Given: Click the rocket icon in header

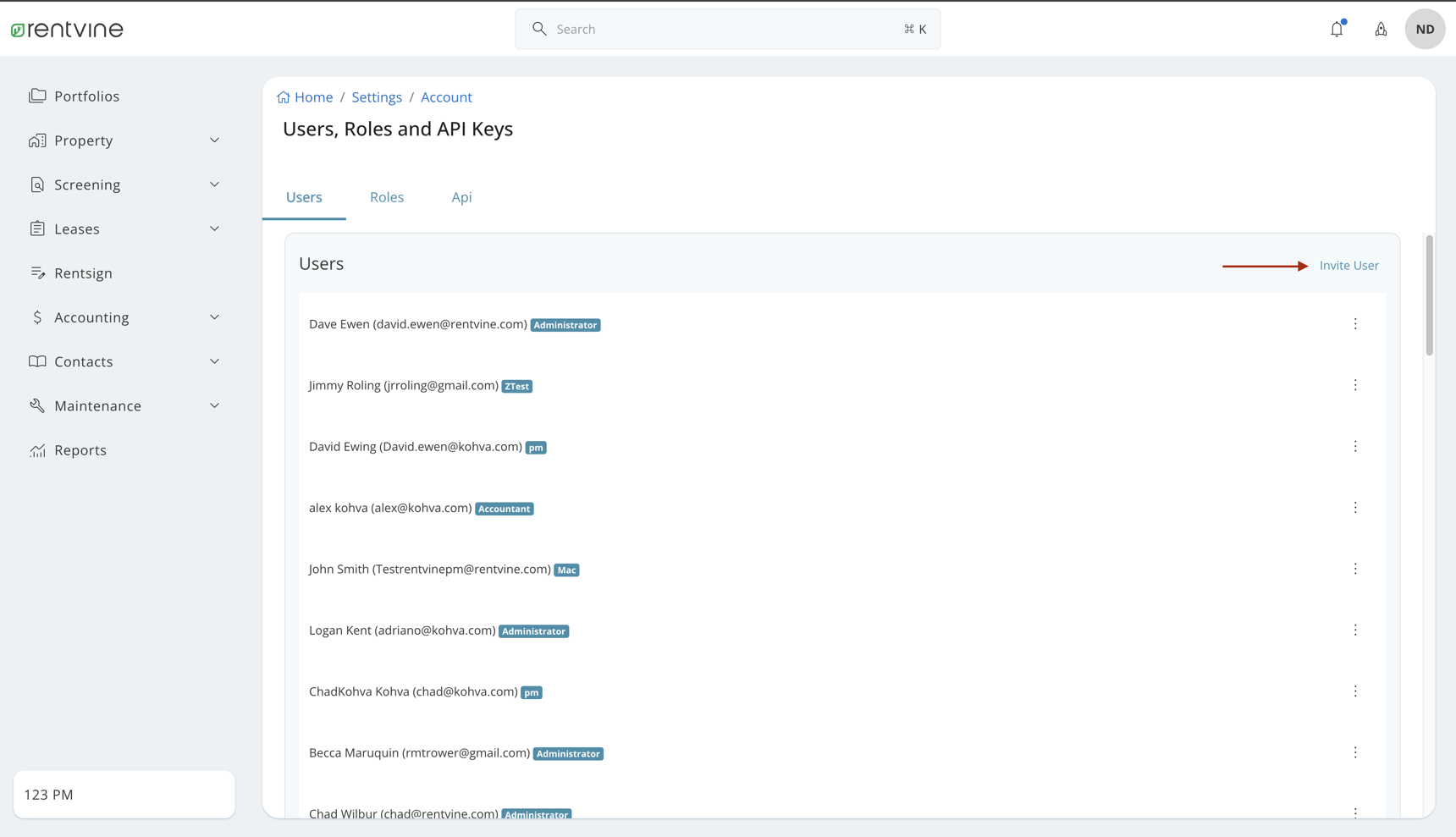Looking at the screenshot, I should [x=1381, y=29].
